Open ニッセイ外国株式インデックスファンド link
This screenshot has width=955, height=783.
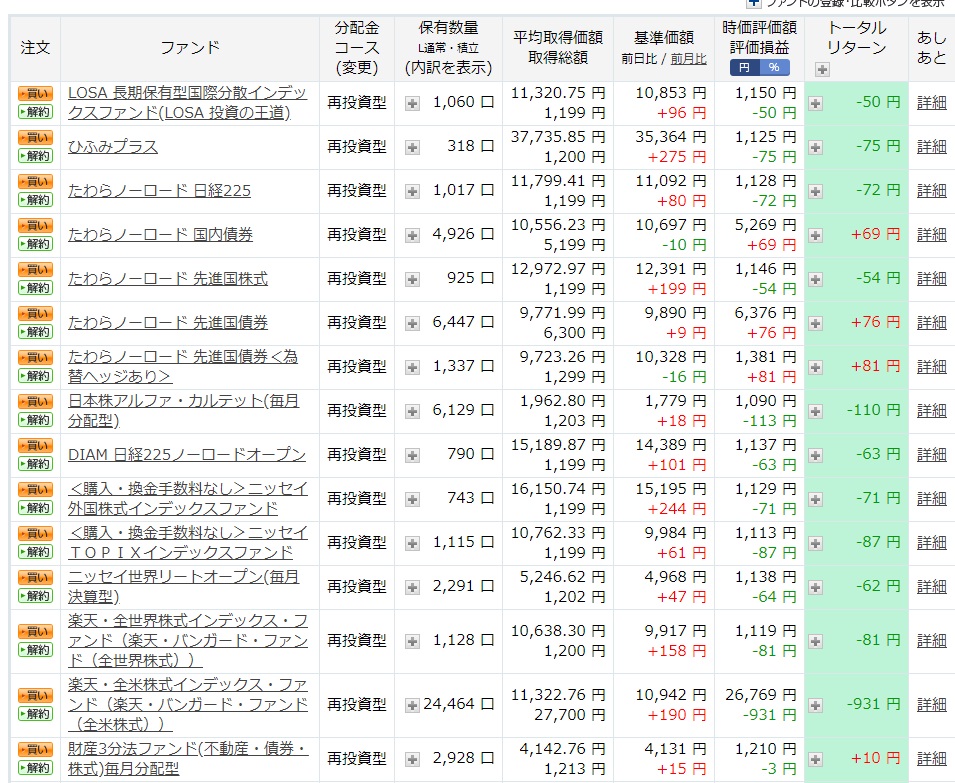188,499
